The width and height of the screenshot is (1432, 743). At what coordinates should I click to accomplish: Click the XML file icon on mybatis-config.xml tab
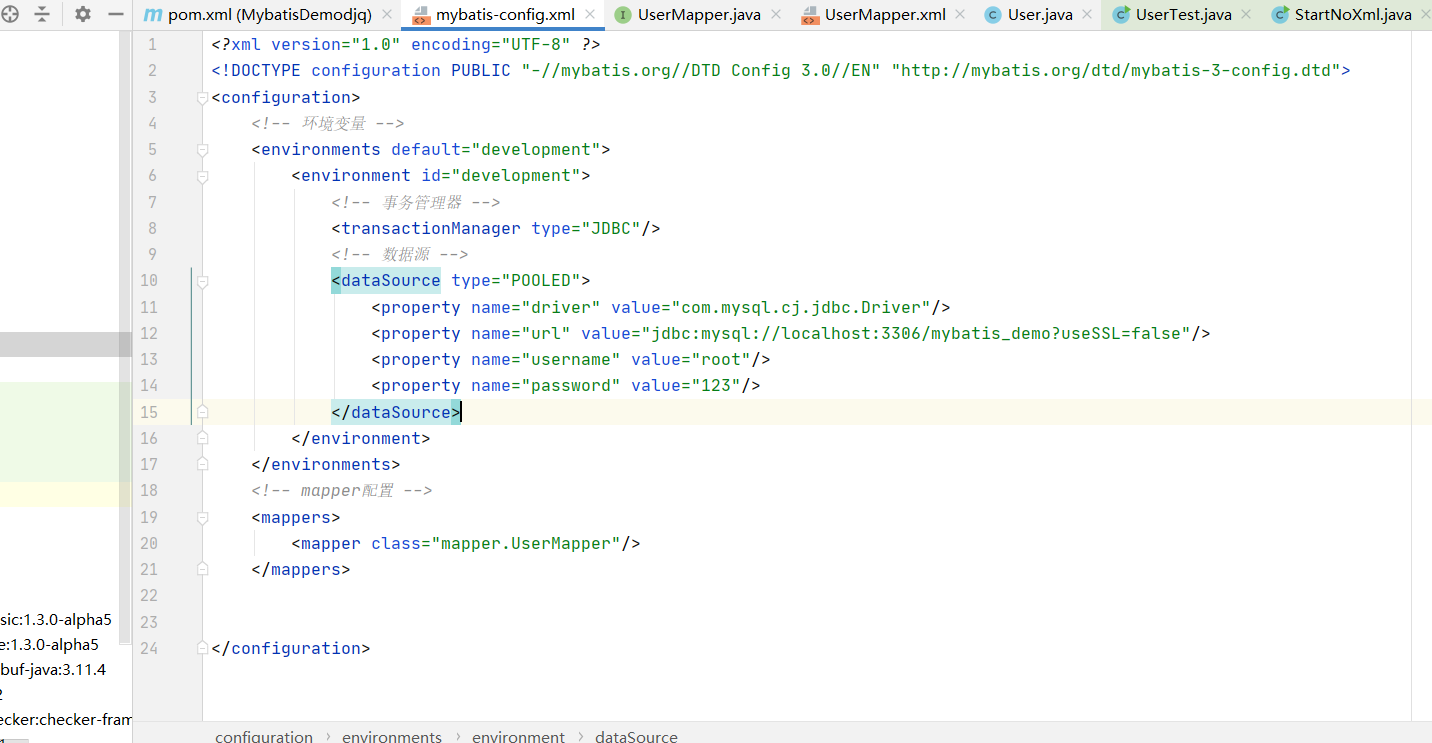pos(421,15)
